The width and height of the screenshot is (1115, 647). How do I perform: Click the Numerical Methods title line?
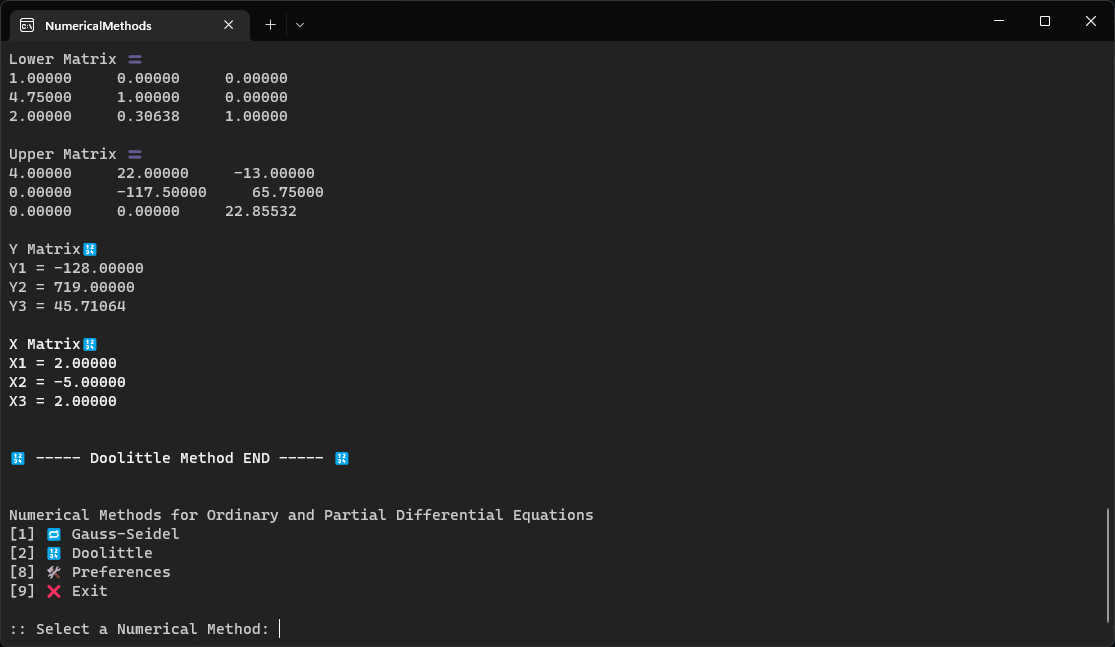click(x=301, y=515)
